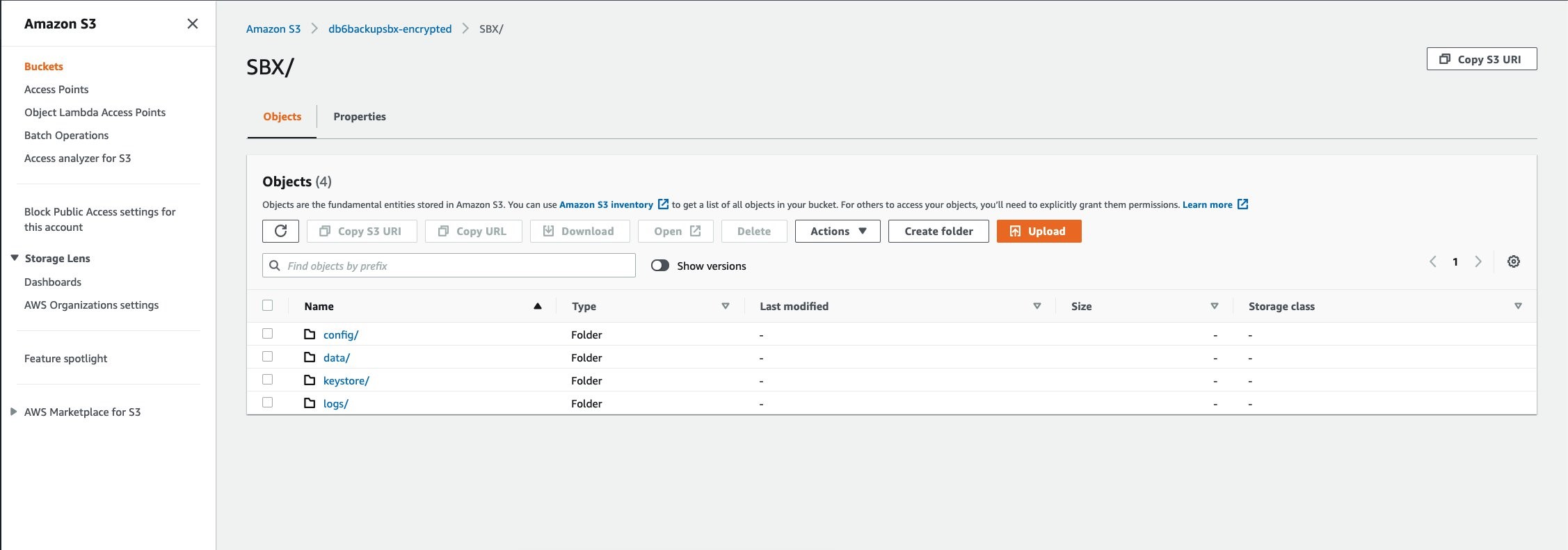Click the Name column header
Viewport: 1568px width, 550px height.
[x=319, y=306]
